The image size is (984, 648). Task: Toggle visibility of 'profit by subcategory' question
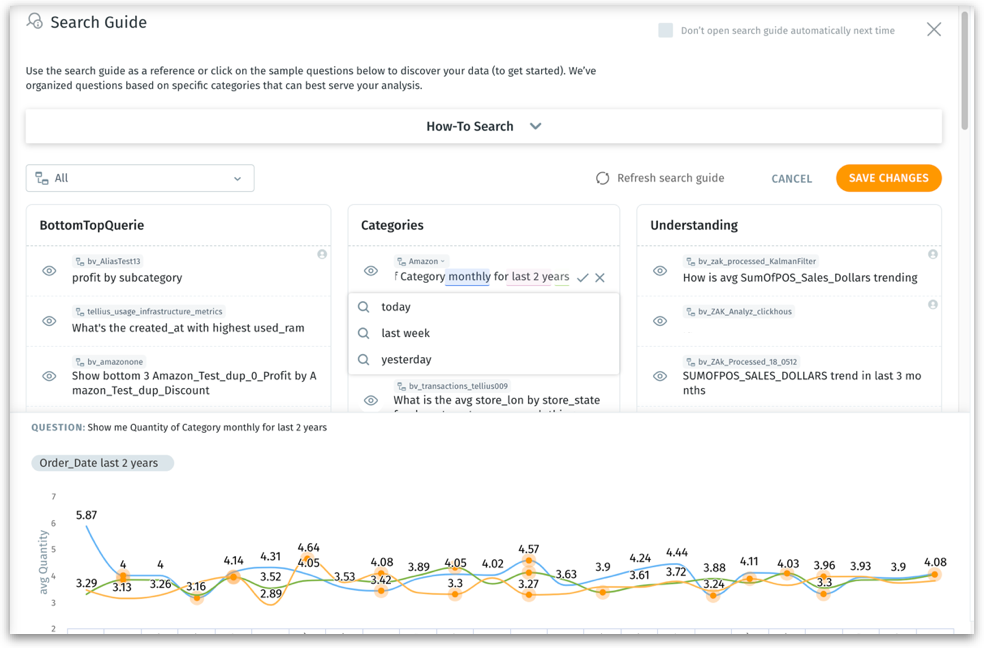[49, 271]
